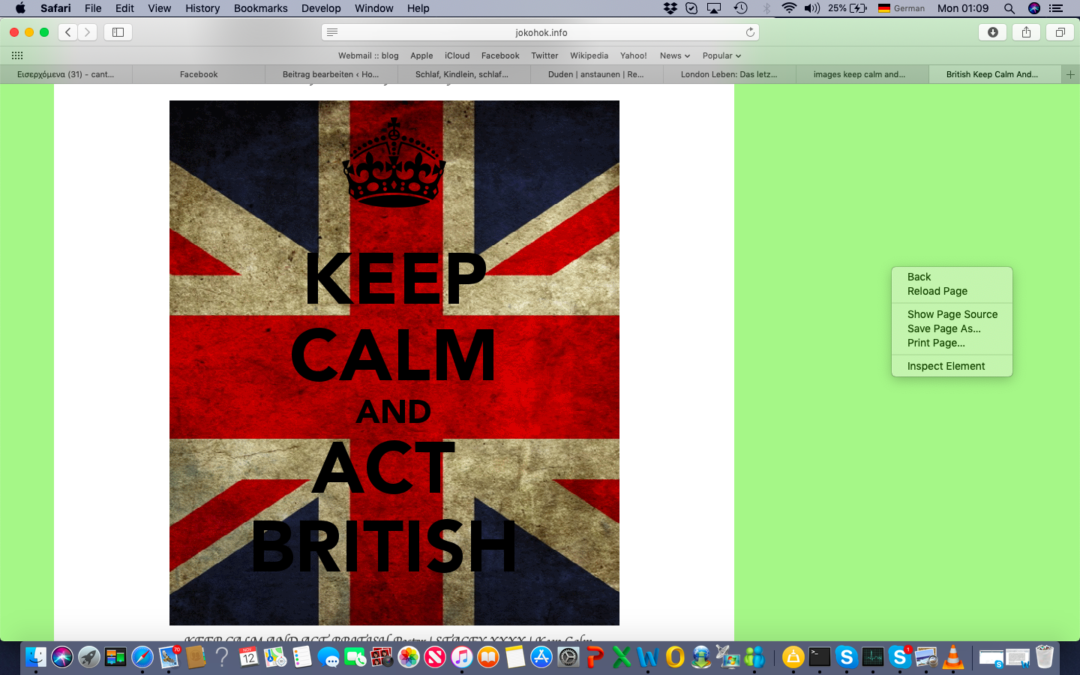
Task: Open the Yahoo! bookmark
Action: [633, 56]
